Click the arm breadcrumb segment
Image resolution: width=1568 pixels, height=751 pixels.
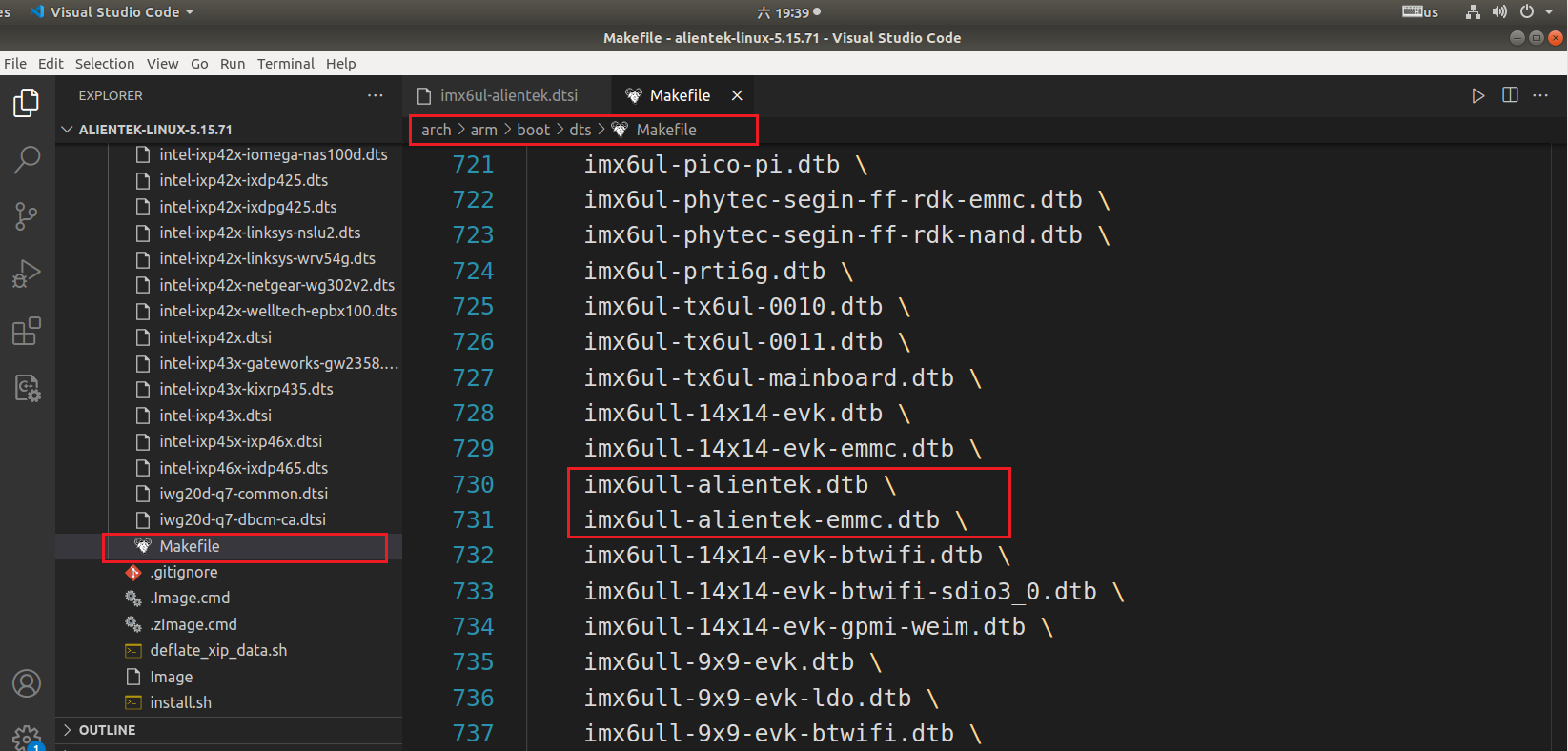pyautogui.click(x=483, y=130)
